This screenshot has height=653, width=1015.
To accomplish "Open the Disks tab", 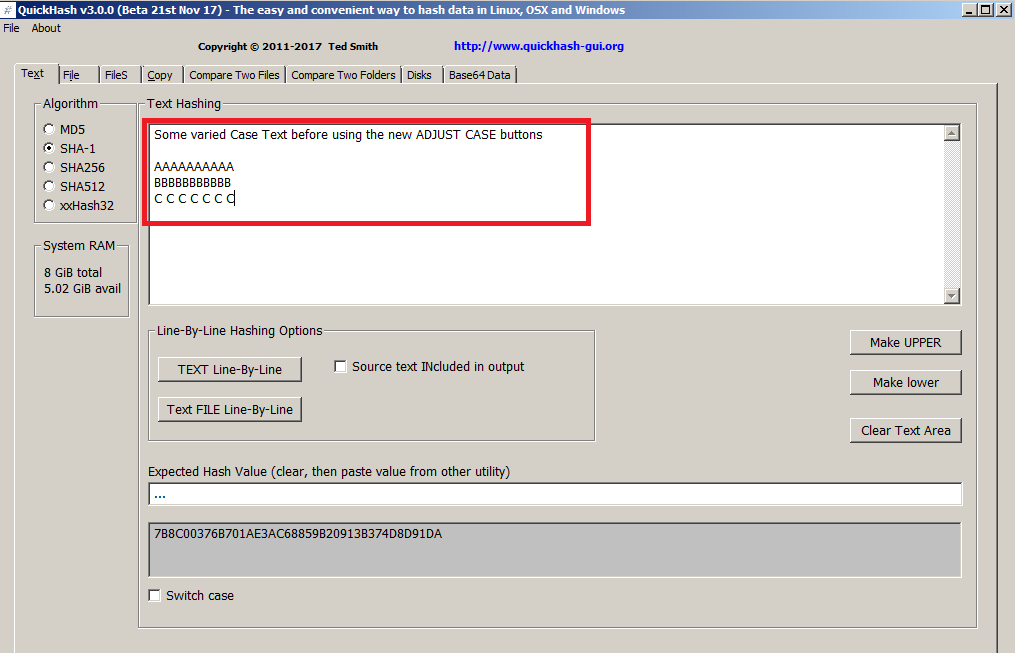I will tap(419, 75).
